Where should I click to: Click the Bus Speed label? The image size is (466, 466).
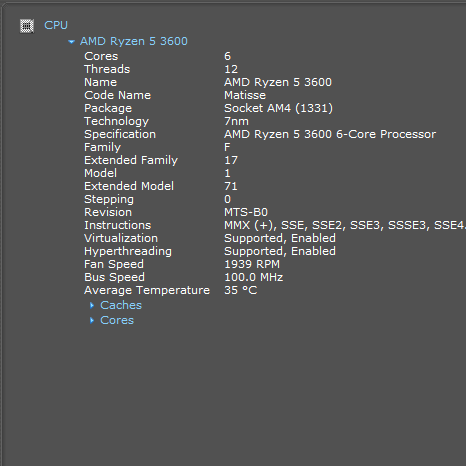[x=114, y=277]
